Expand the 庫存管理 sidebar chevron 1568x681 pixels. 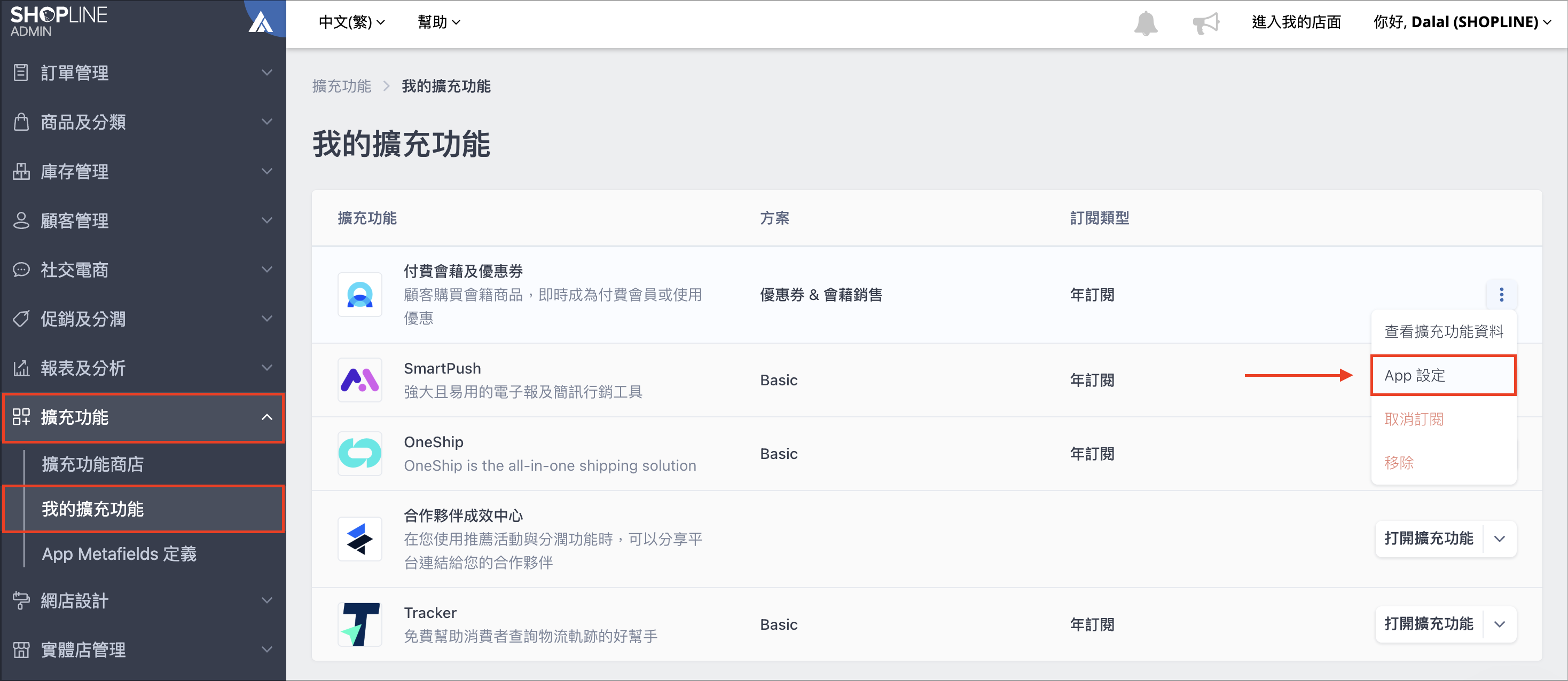click(266, 171)
